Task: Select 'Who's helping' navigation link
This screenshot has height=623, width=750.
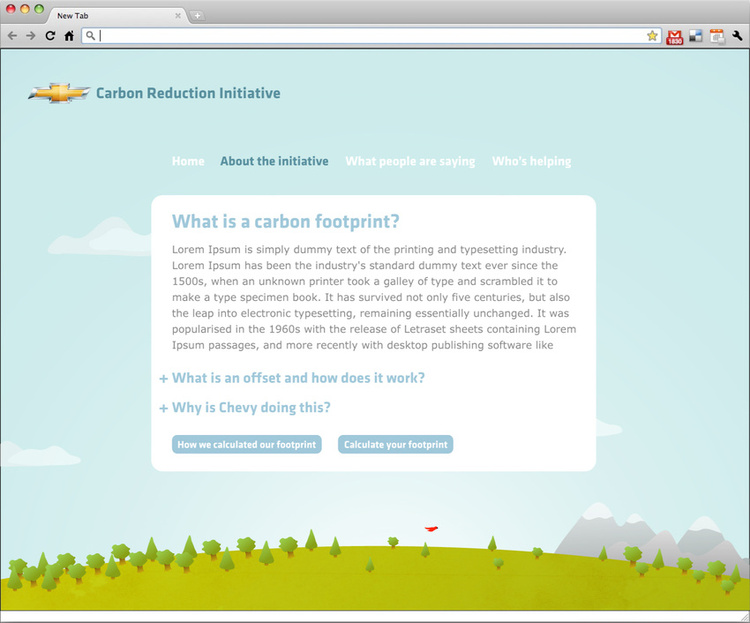Action: tap(531, 161)
